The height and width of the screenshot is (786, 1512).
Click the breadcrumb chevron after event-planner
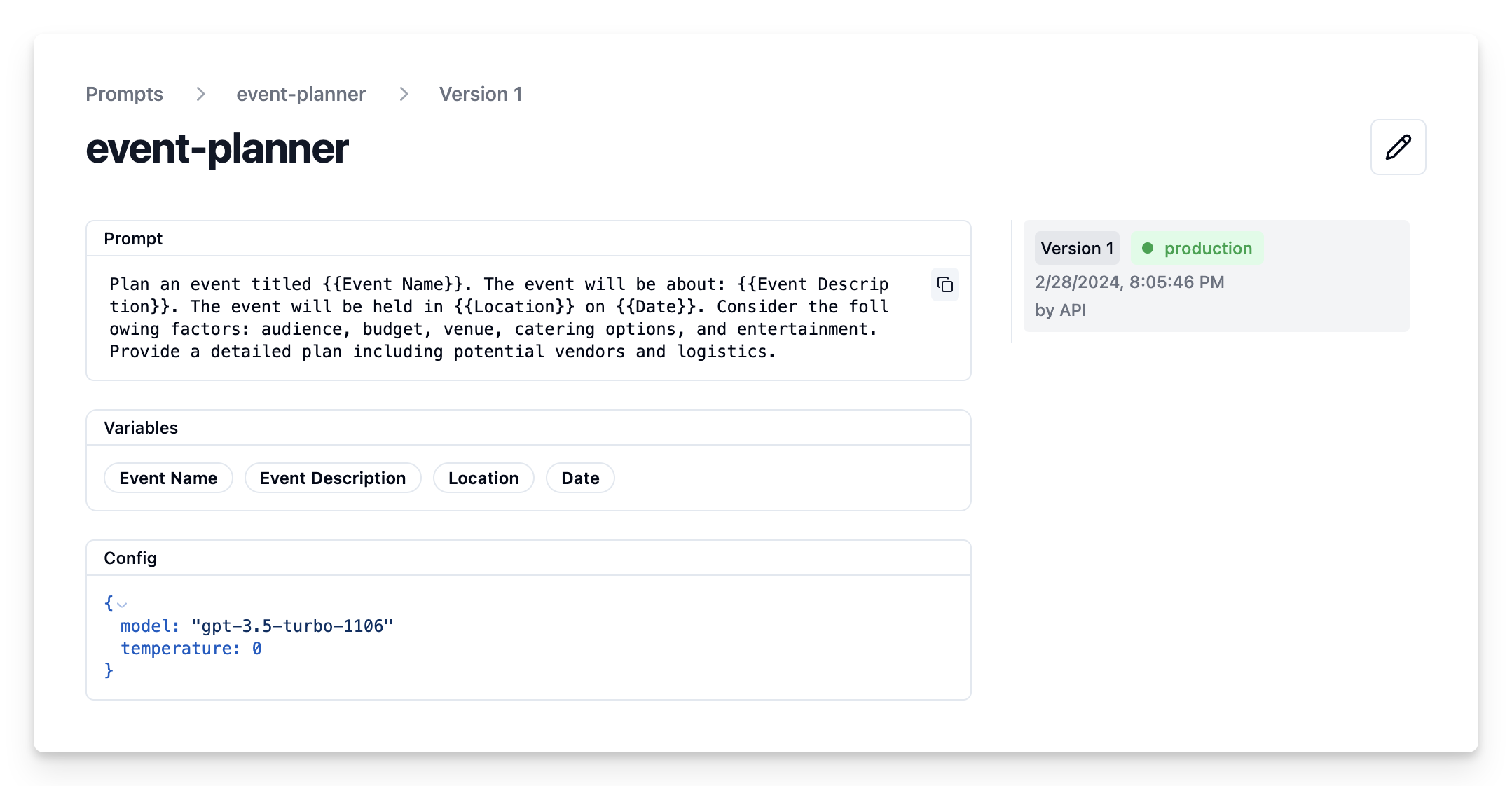click(x=404, y=94)
